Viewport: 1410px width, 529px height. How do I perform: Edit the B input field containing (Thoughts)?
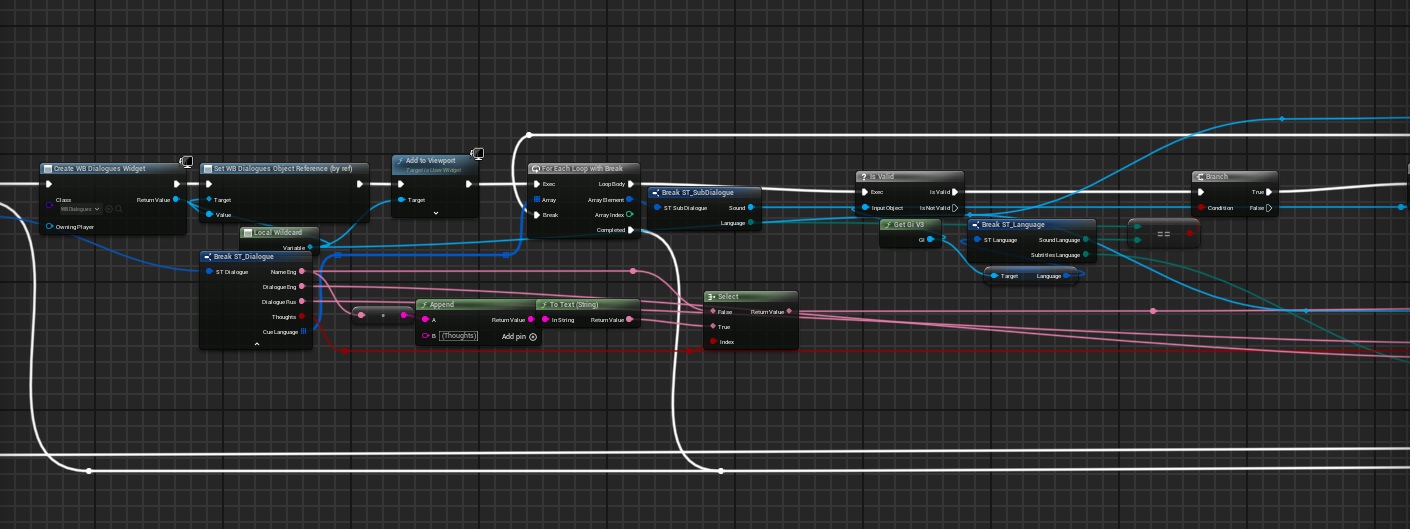[458, 335]
